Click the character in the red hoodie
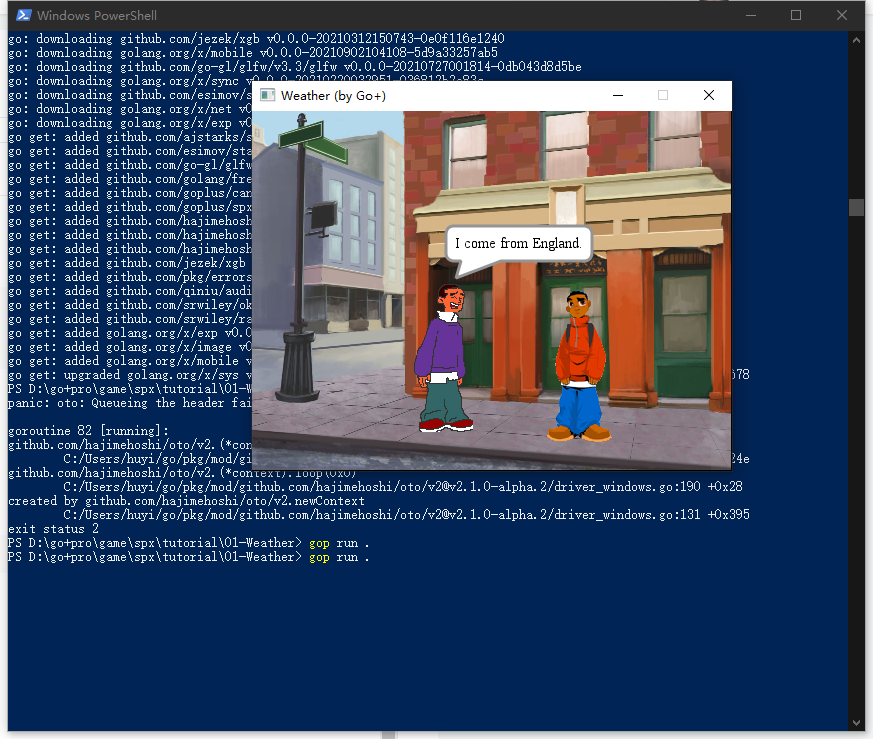The image size is (873, 739). click(x=579, y=365)
